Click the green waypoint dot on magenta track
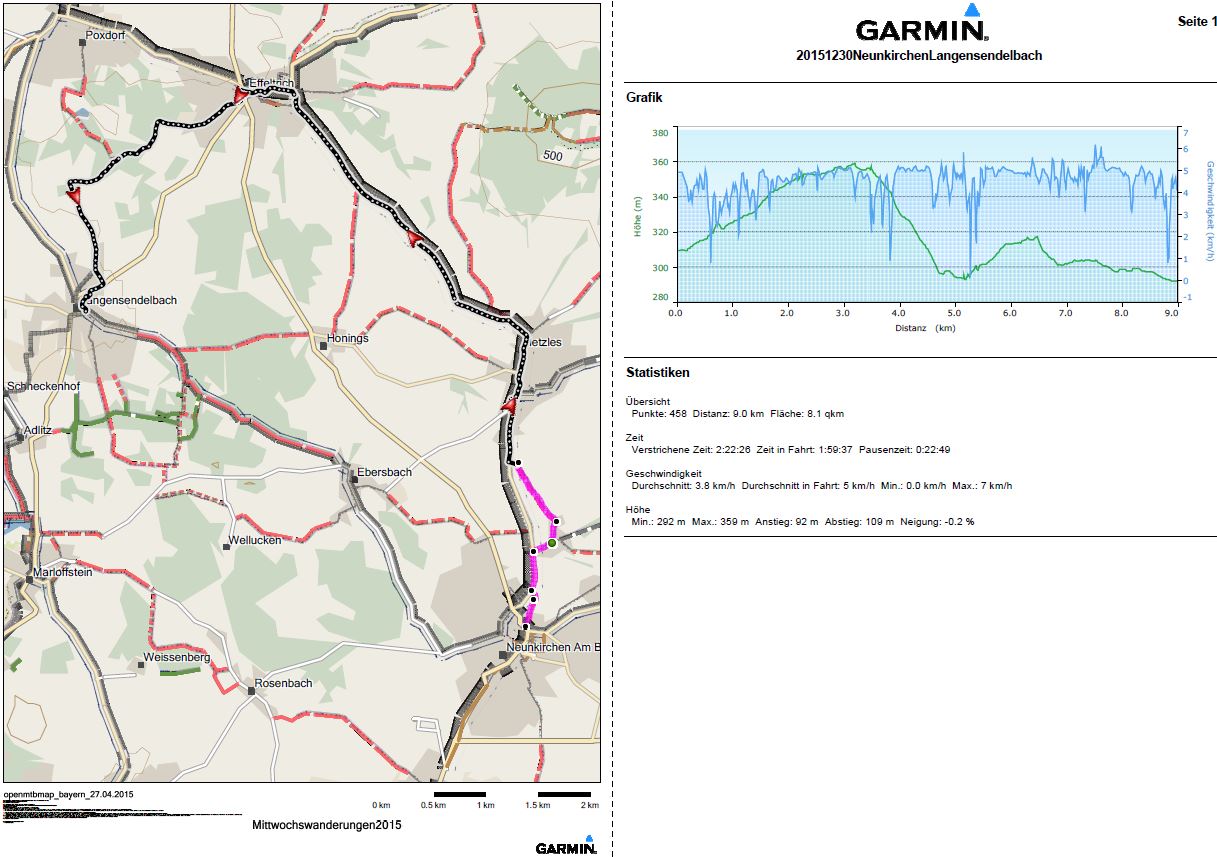This screenshot has width=1217, height=857. (x=551, y=543)
